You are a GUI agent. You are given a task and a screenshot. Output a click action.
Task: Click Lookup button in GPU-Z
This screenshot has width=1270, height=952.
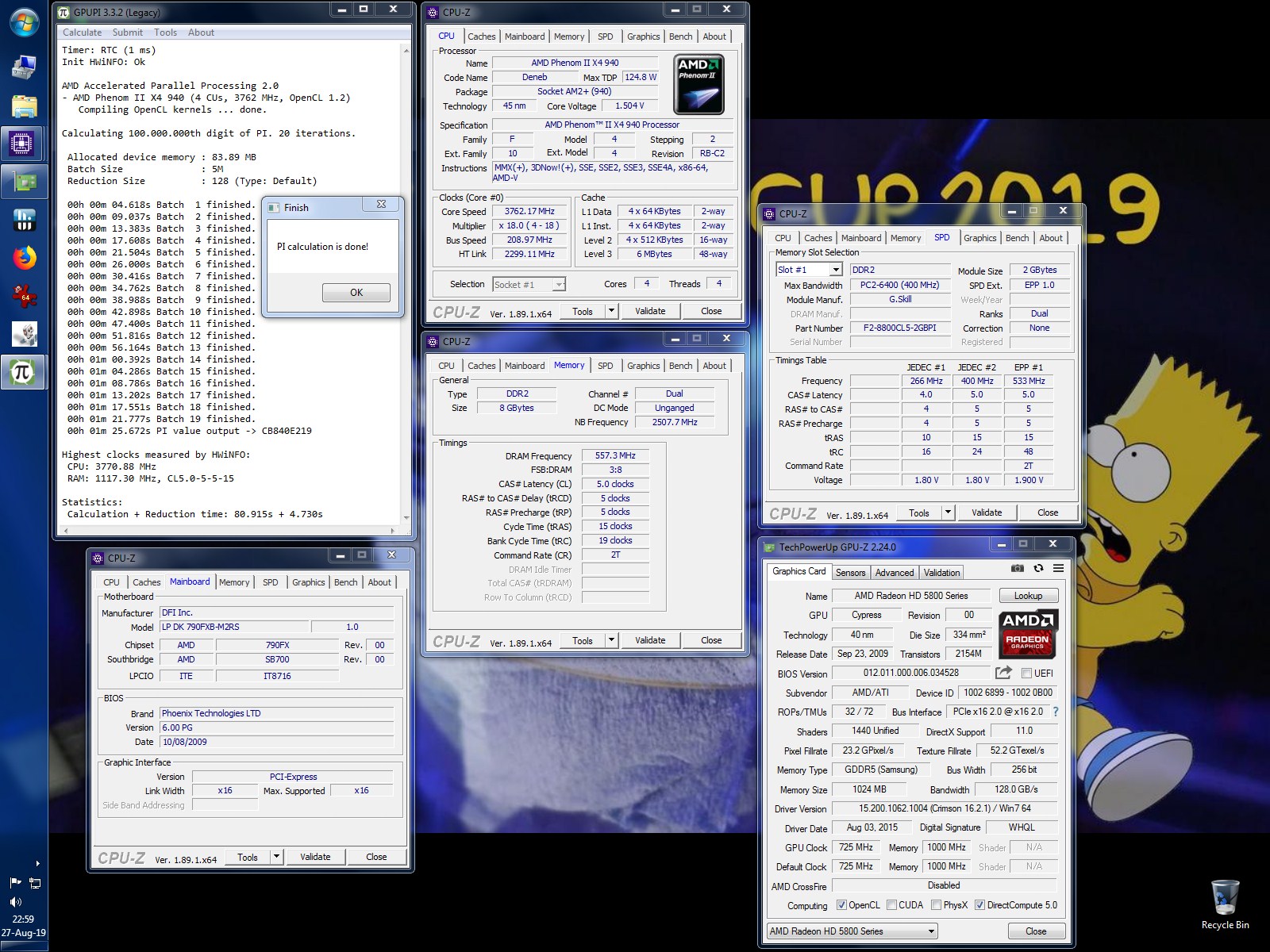point(1028,596)
